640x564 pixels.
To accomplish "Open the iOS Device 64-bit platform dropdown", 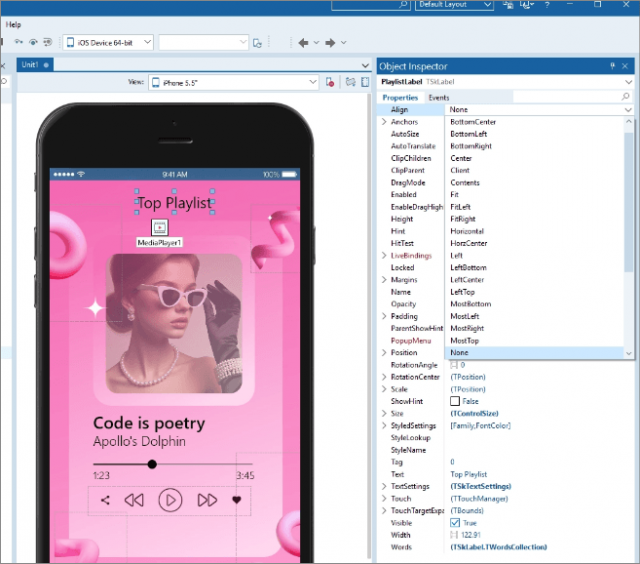I will 109,42.
